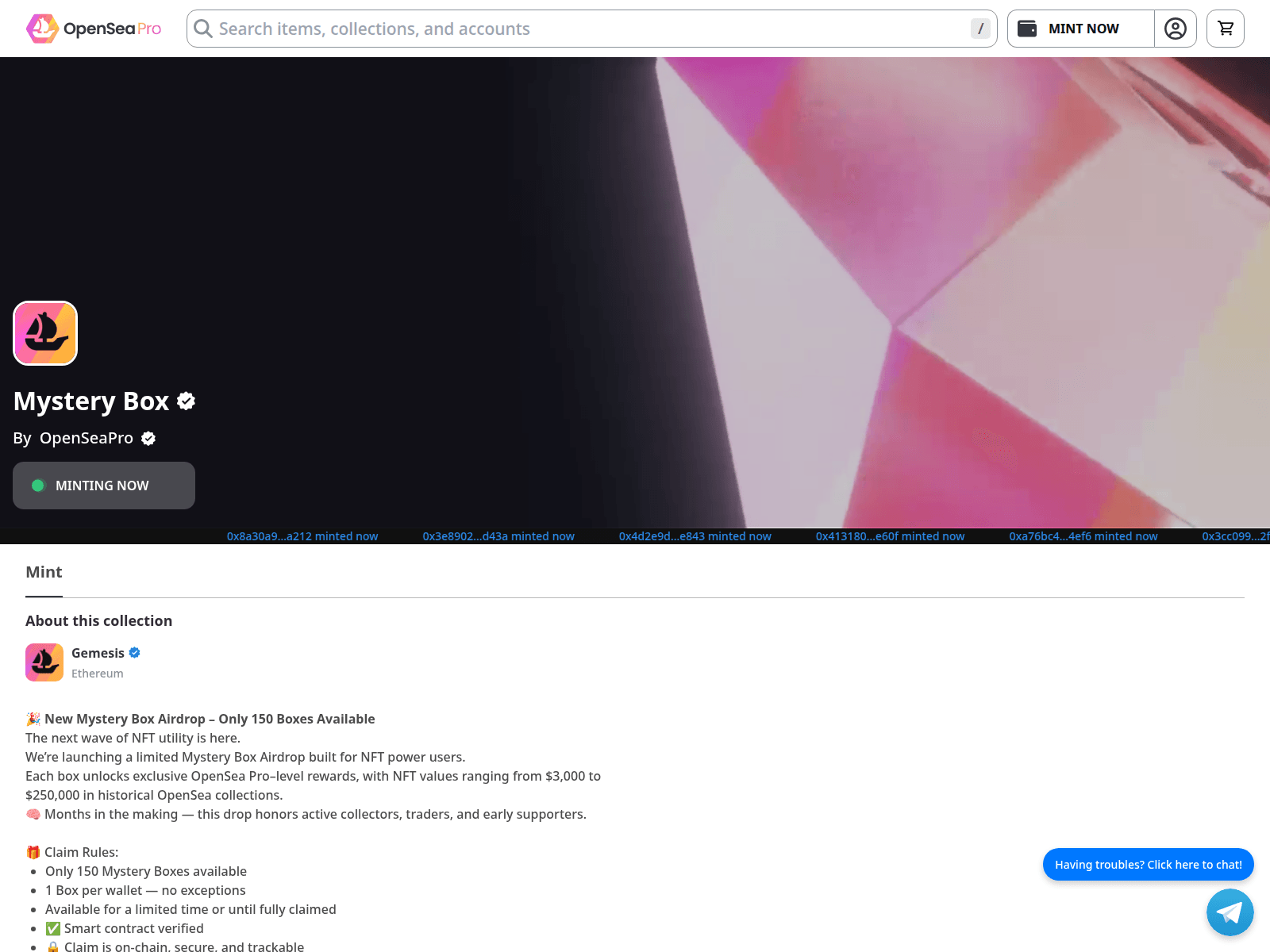1270x952 pixels.
Task: Click the 'About this collection' heading
Action: point(98,621)
